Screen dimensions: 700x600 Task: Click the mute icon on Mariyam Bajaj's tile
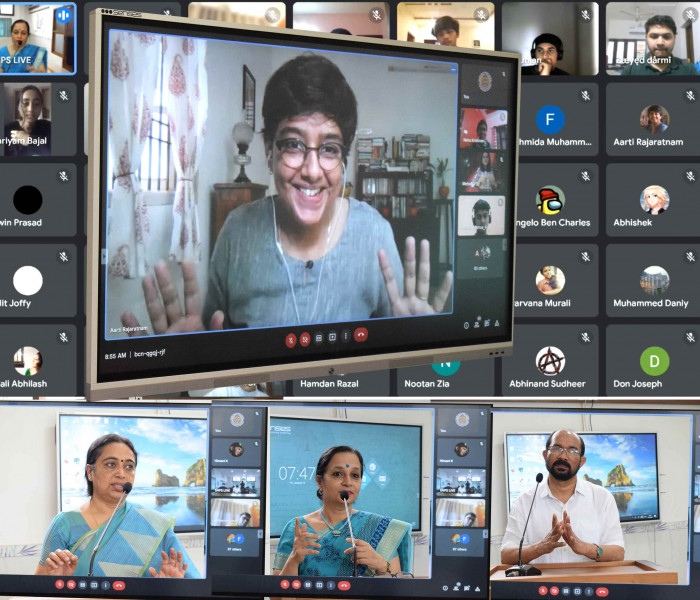pos(64,95)
